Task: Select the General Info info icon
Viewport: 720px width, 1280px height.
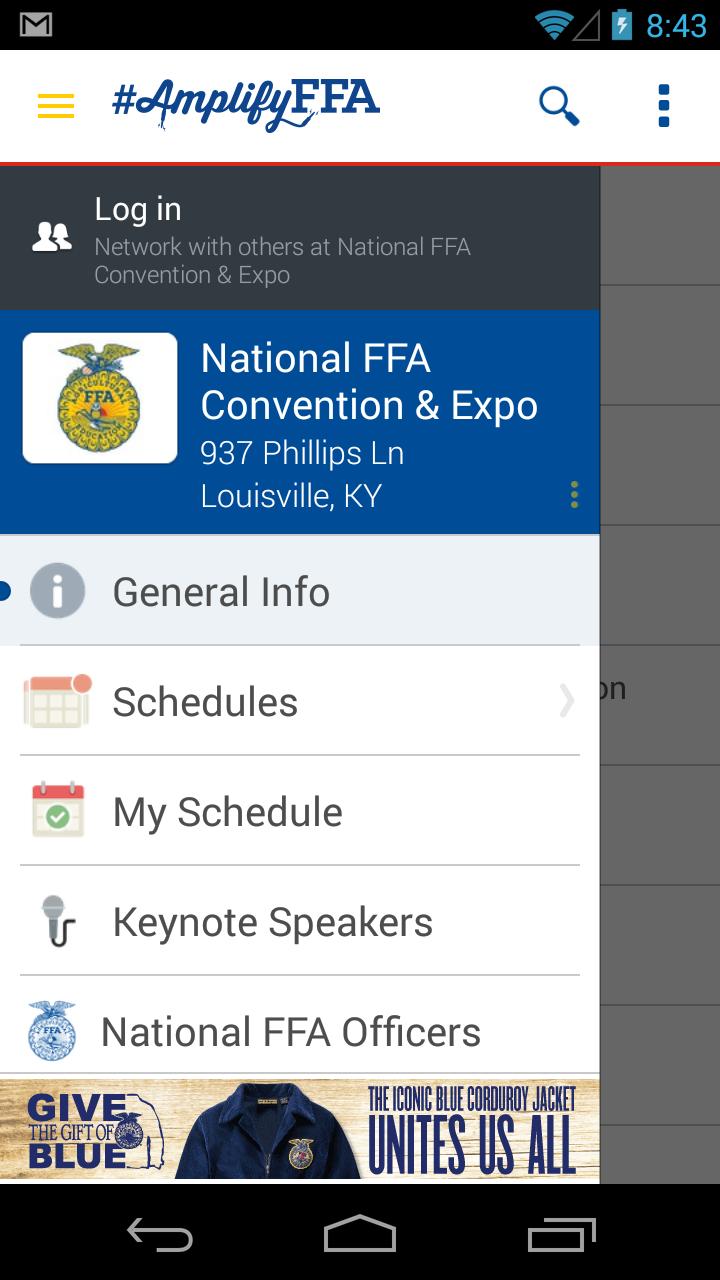Action: 57,590
